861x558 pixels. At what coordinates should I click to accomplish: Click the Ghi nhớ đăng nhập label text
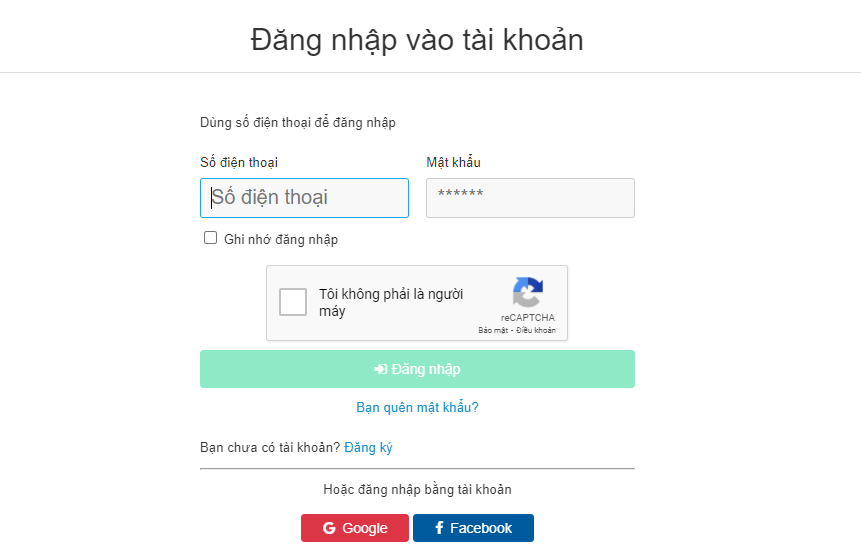[x=281, y=239]
